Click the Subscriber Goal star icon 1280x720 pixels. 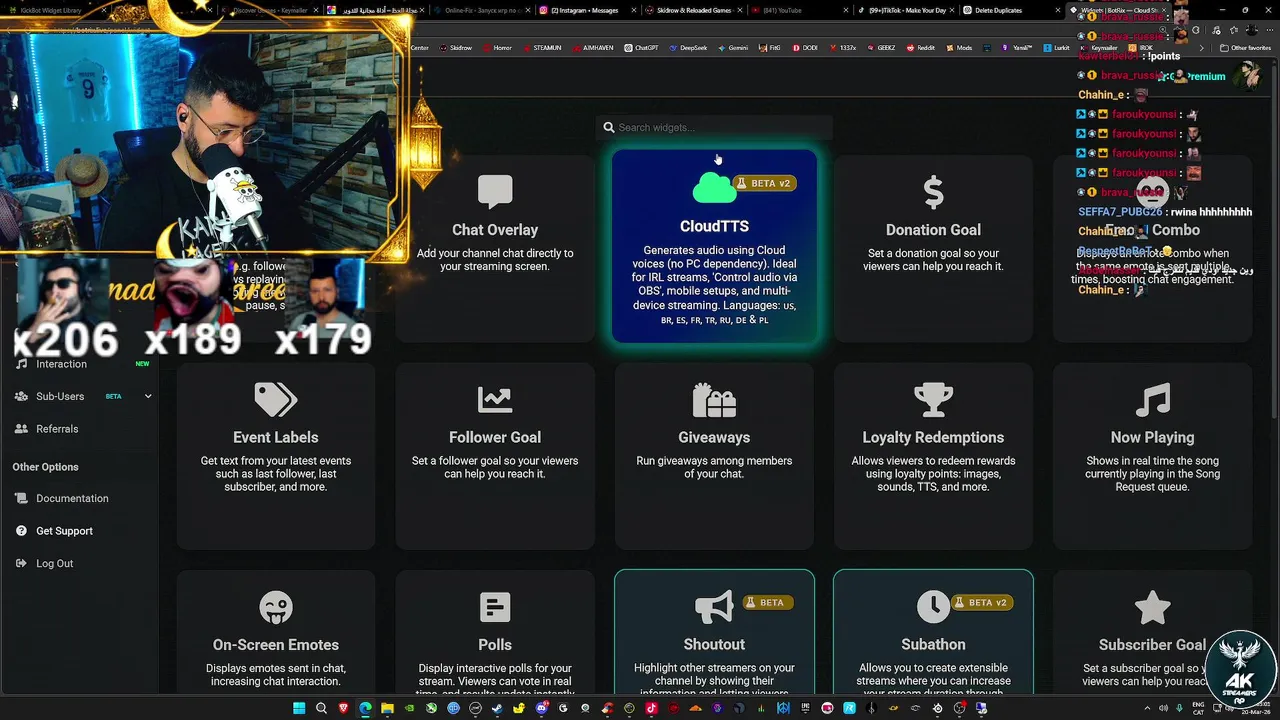1152,607
